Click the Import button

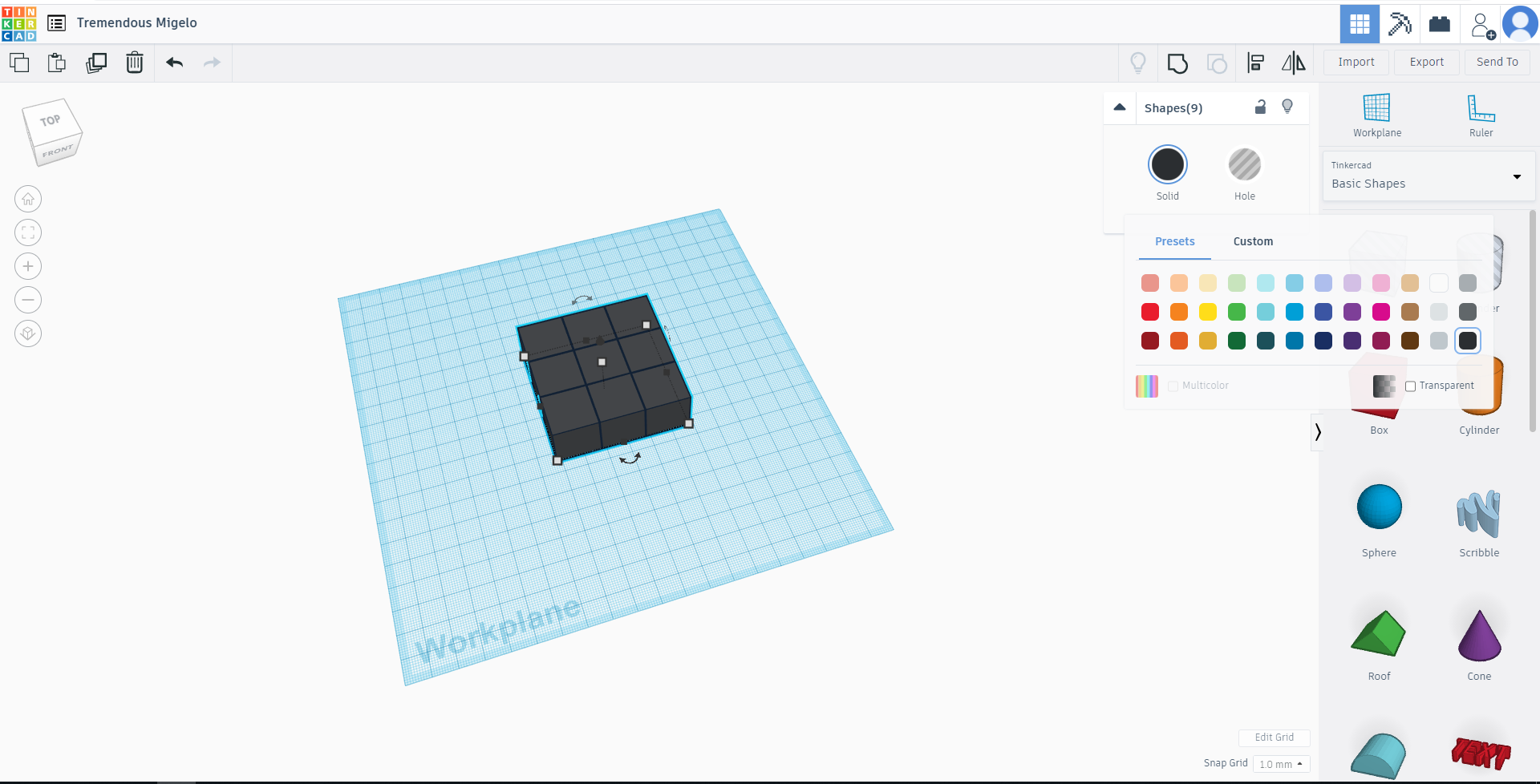coord(1356,63)
